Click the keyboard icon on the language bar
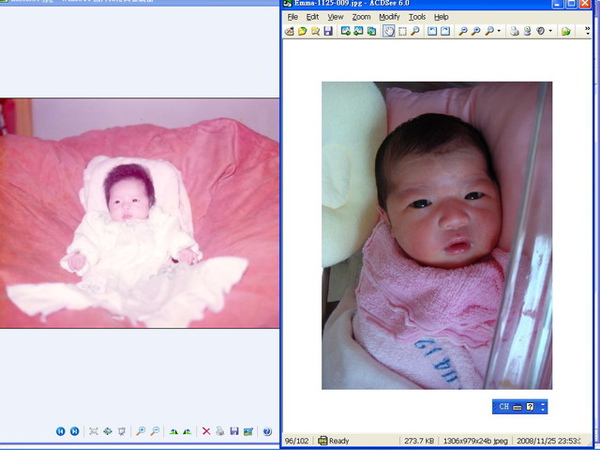 517,407
